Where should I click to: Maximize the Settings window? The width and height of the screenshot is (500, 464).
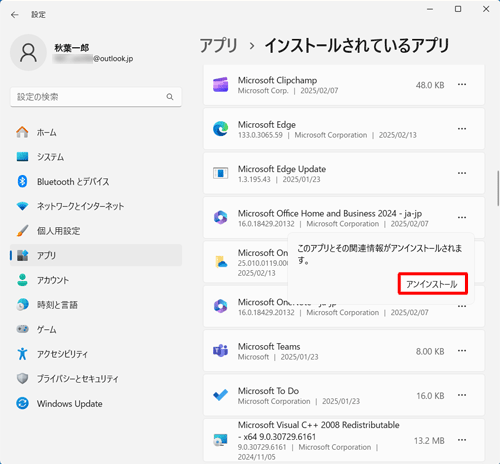point(458,9)
